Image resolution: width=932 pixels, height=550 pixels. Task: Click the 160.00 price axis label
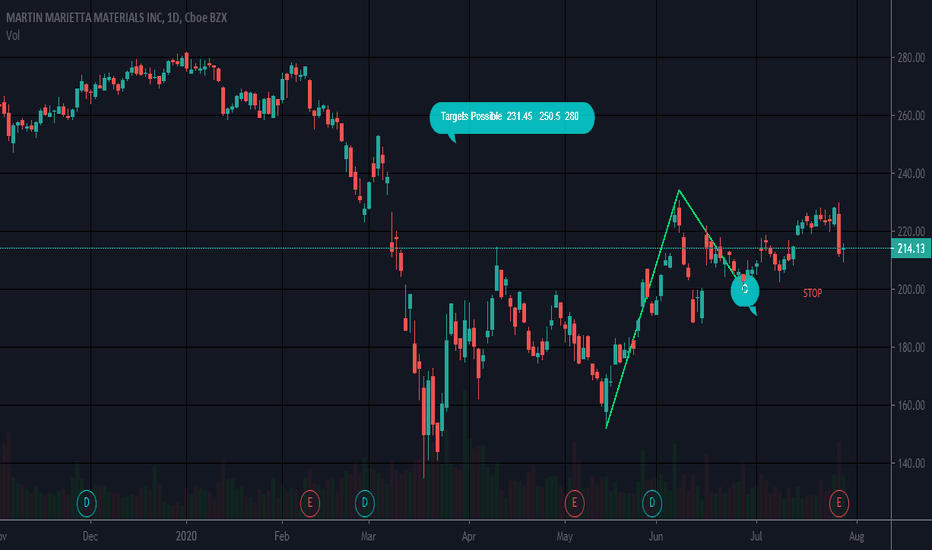click(x=911, y=406)
